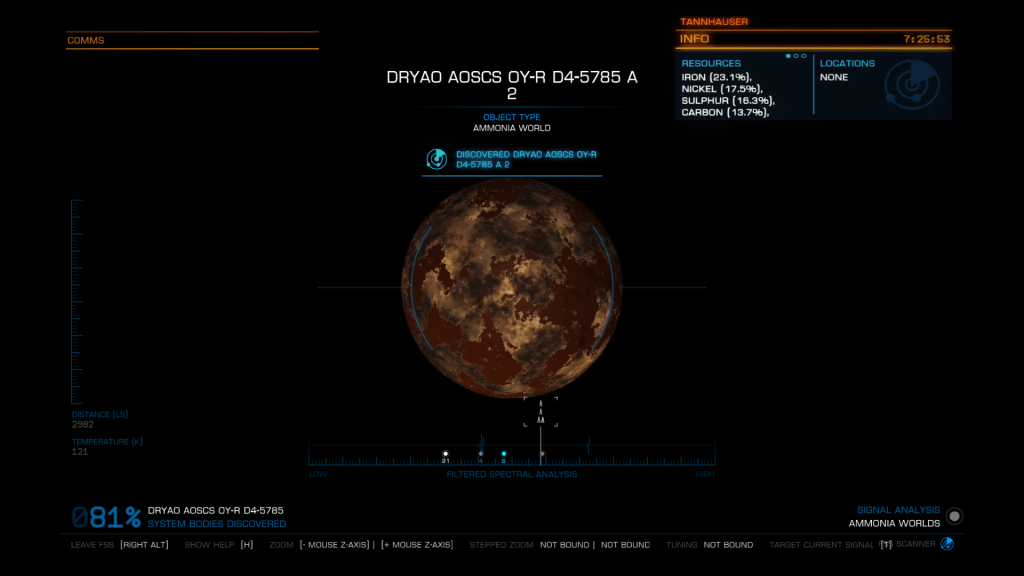Click the right curved bracket around the planet
The height and width of the screenshot is (576, 1024).
[x=604, y=288]
